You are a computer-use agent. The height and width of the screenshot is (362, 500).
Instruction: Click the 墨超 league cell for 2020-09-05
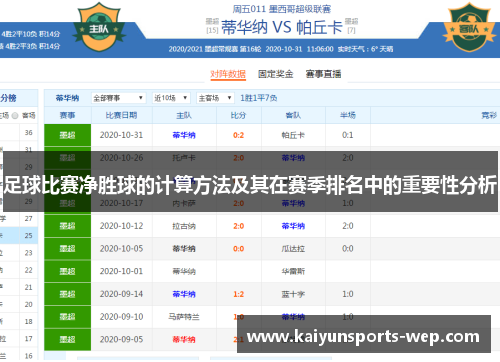67,339
